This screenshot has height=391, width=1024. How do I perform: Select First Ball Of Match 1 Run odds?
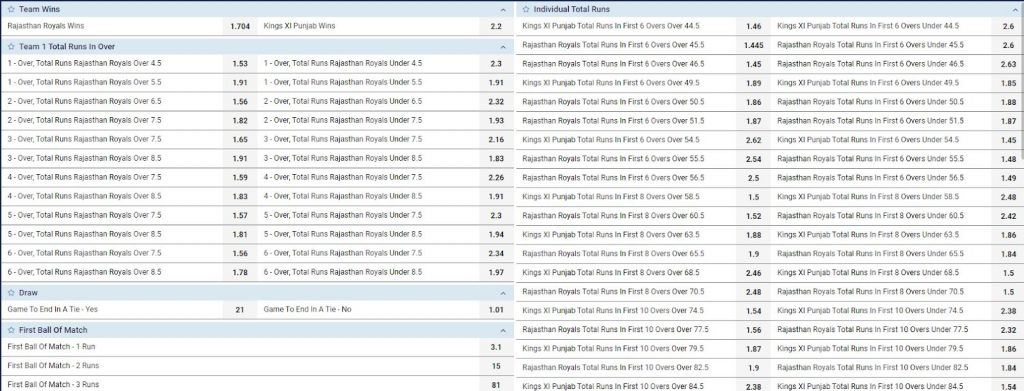pyautogui.click(x=496, y=347)
